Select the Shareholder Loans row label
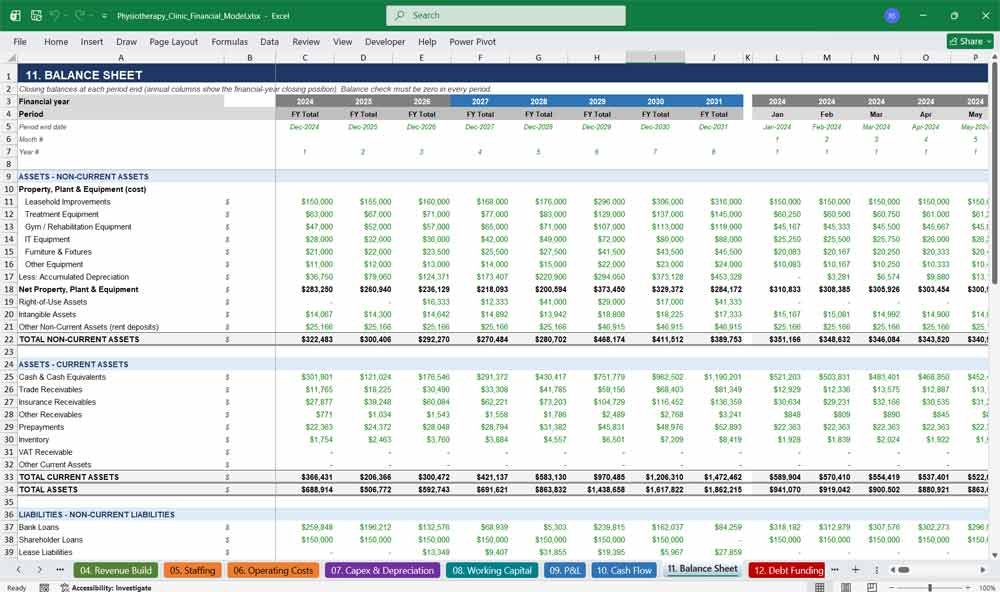 pyautogui.click(x=121, y=540)
